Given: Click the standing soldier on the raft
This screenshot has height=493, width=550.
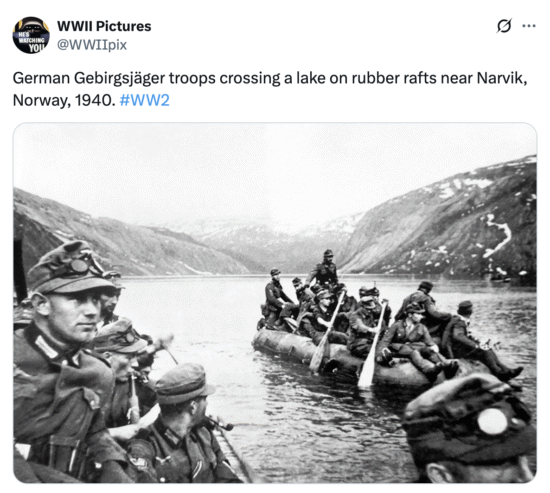Looking at the screenshot, I should coord(324,268).
